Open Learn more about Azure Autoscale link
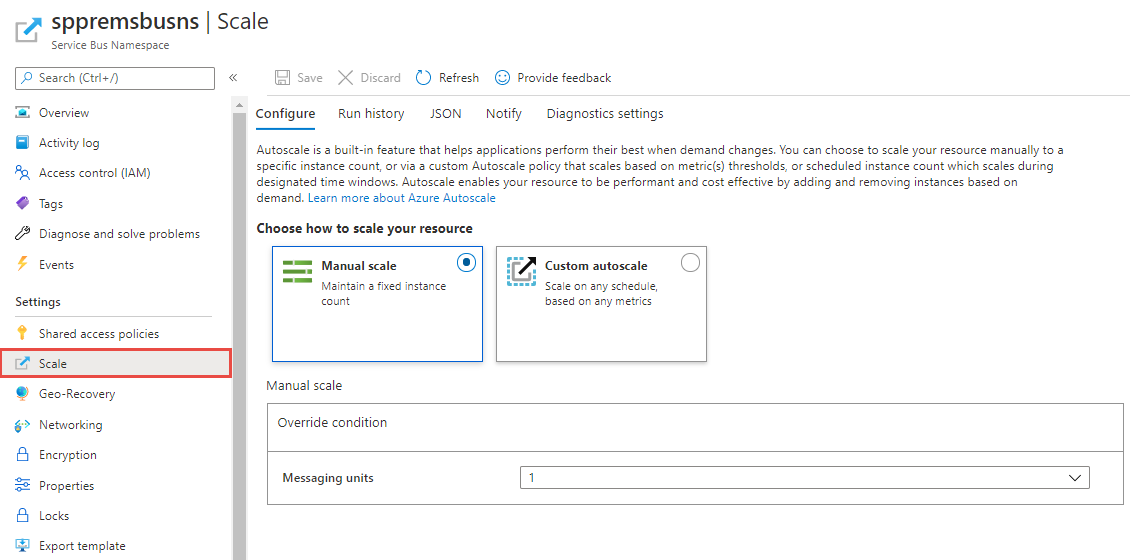The image size is (1130, 560). point(401,198)
